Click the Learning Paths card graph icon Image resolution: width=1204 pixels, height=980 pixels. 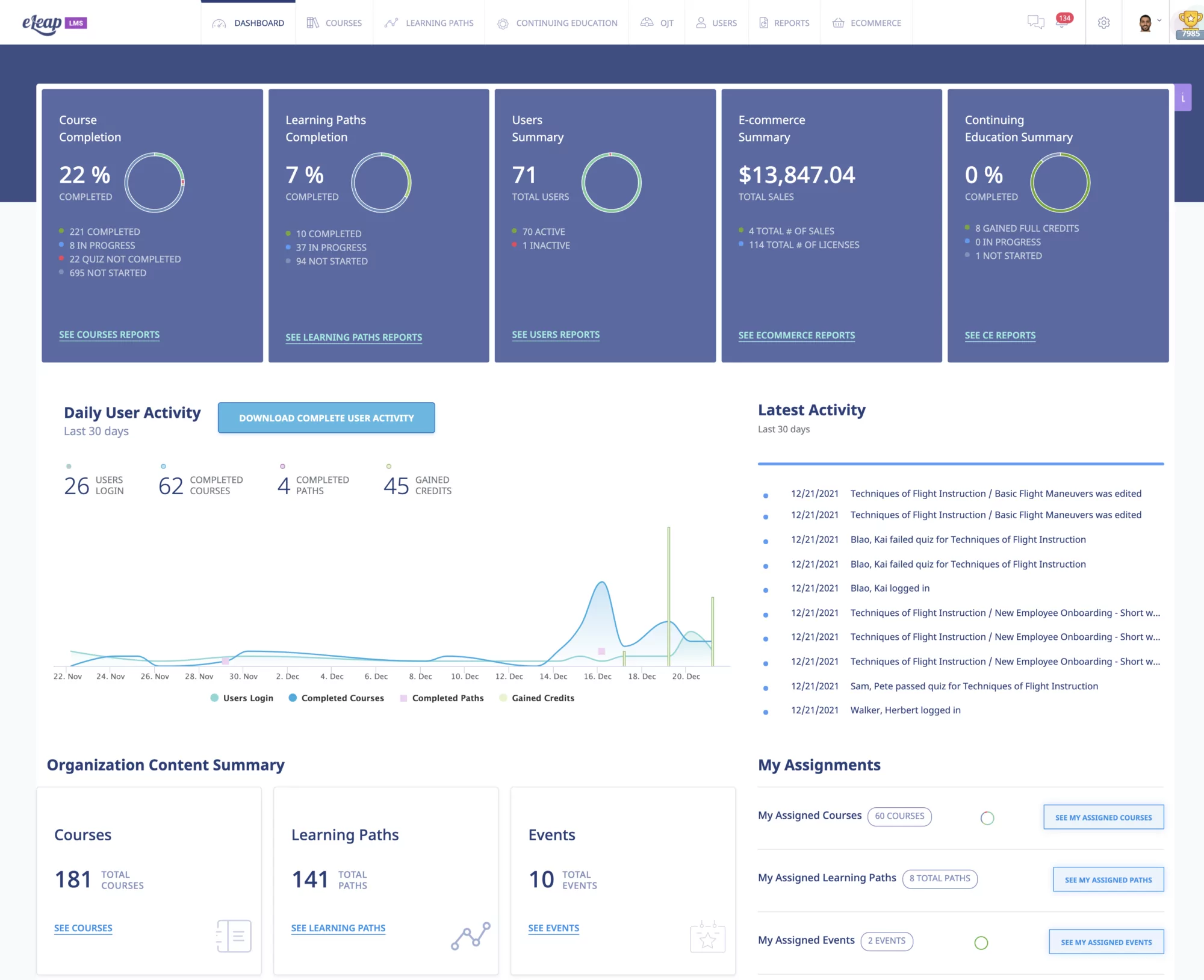[471, 936]
